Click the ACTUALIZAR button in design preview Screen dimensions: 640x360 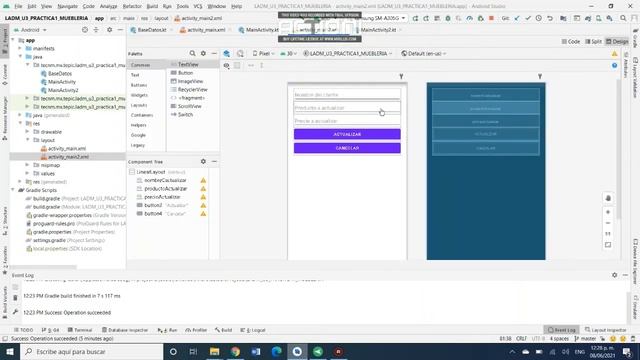(347, 134)
